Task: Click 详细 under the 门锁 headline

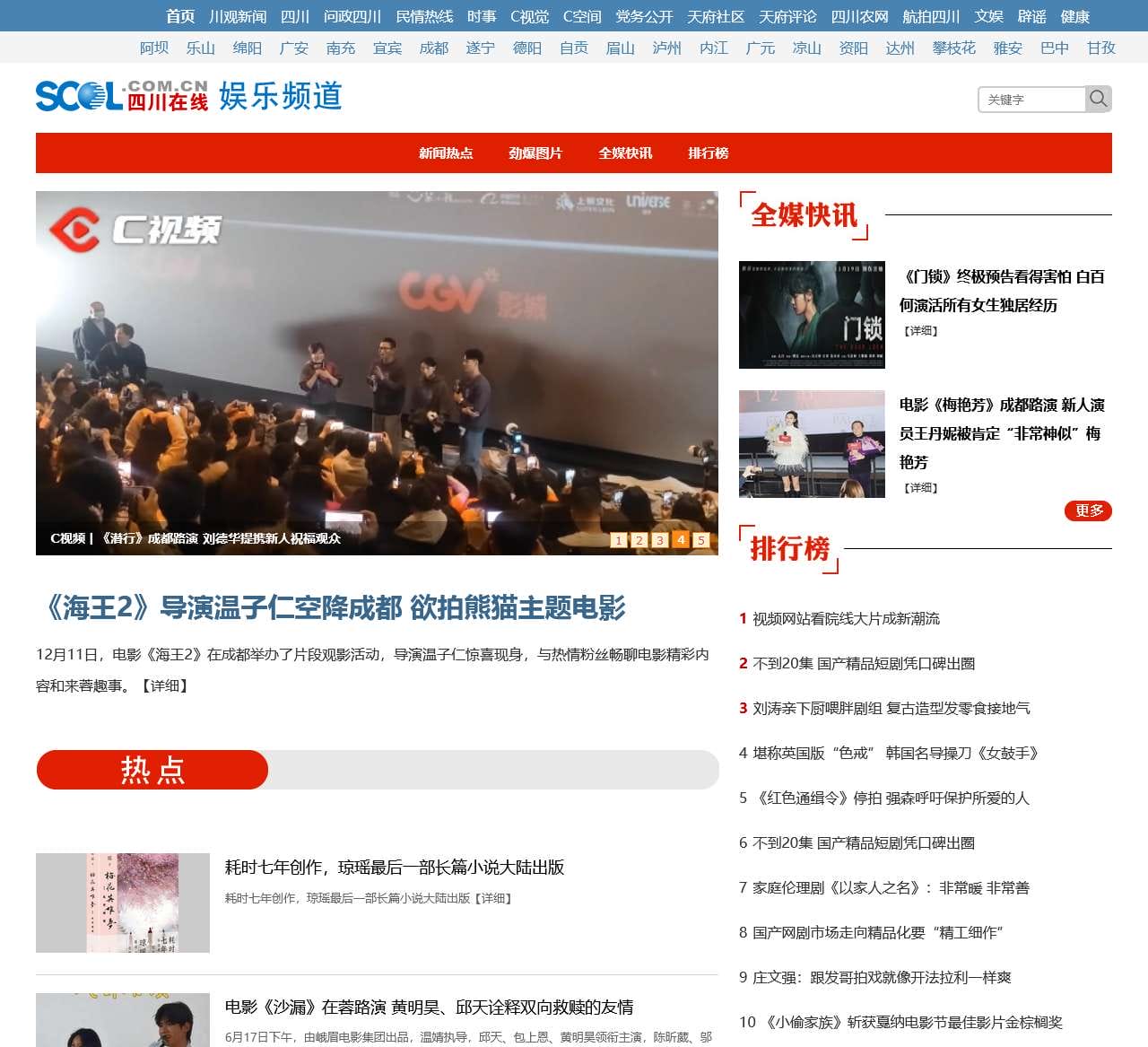Action: click(920, 331)
